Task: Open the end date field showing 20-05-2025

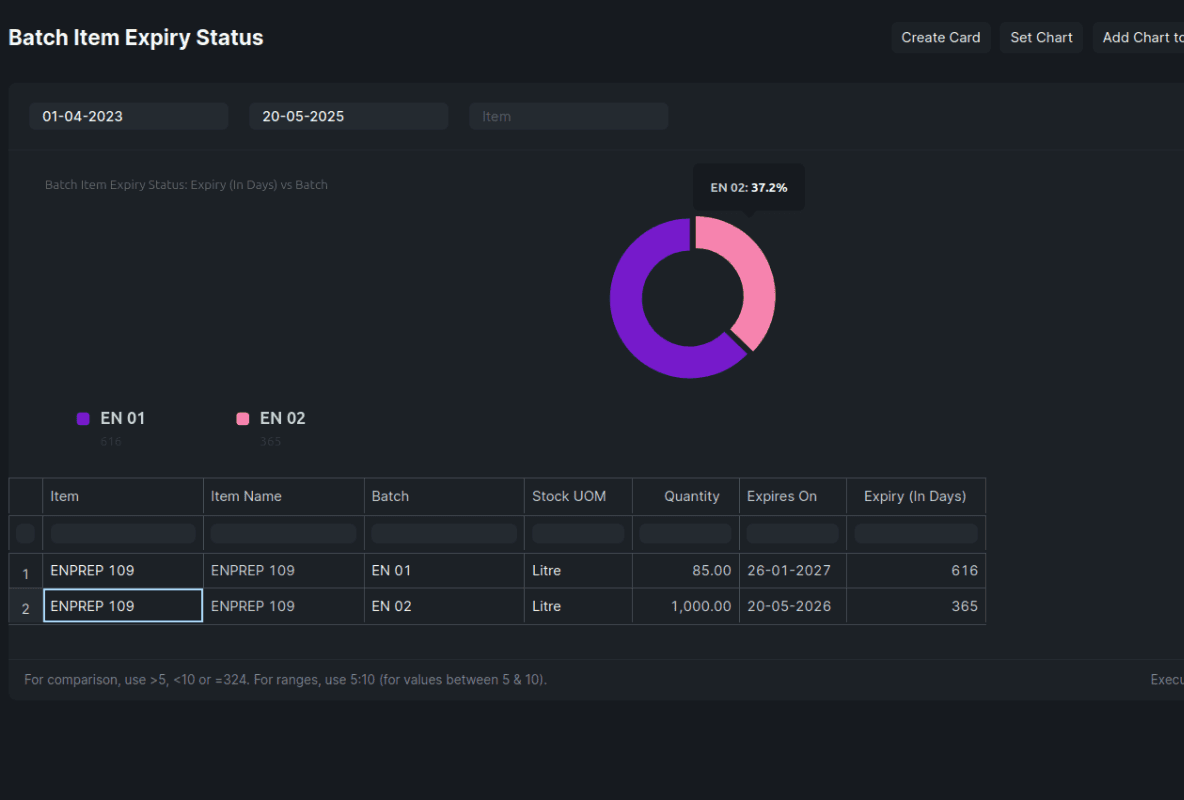Action: (348, 116)
